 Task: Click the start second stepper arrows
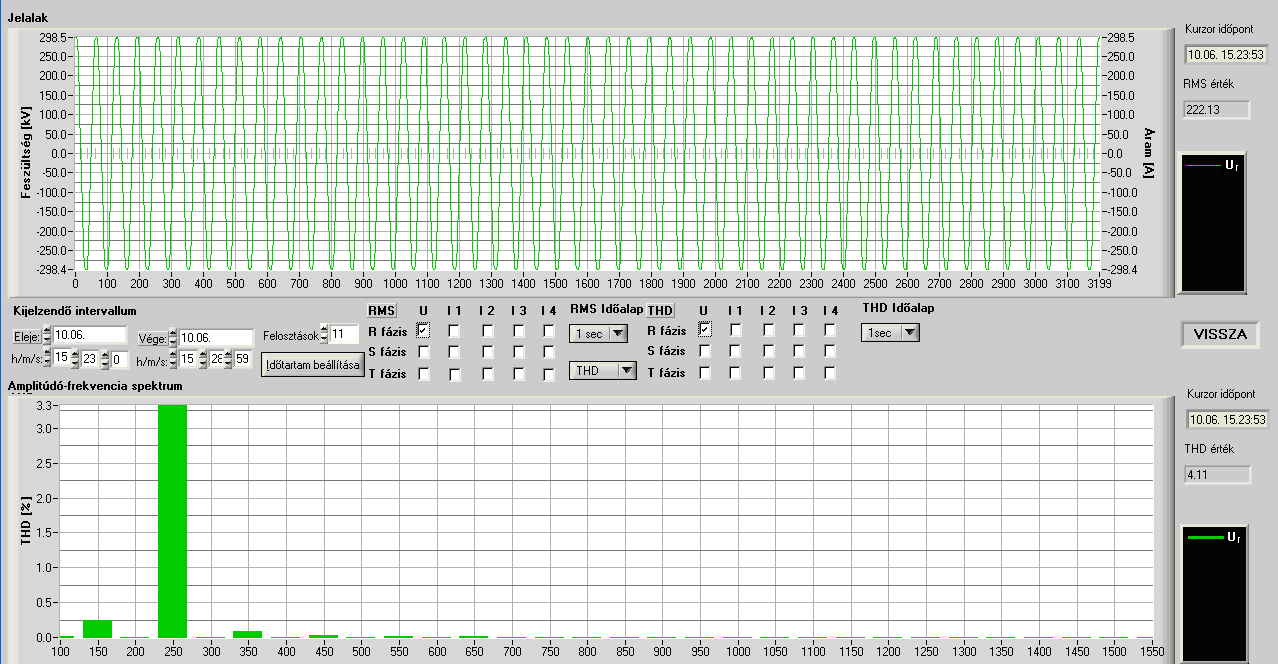click(105, 359)
